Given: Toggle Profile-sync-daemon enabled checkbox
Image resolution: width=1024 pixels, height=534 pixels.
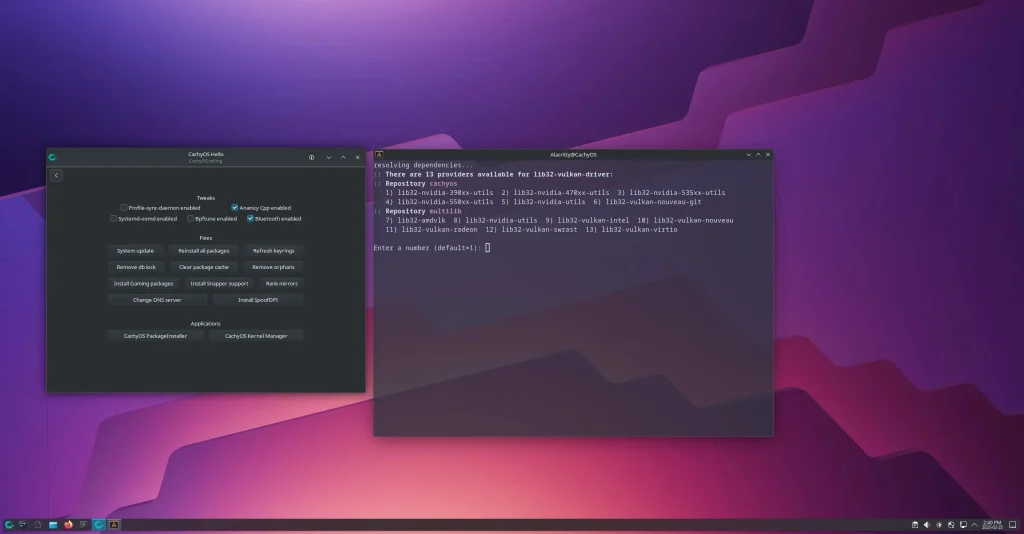Looking at the screenshot, I should [x=123, y=208].
